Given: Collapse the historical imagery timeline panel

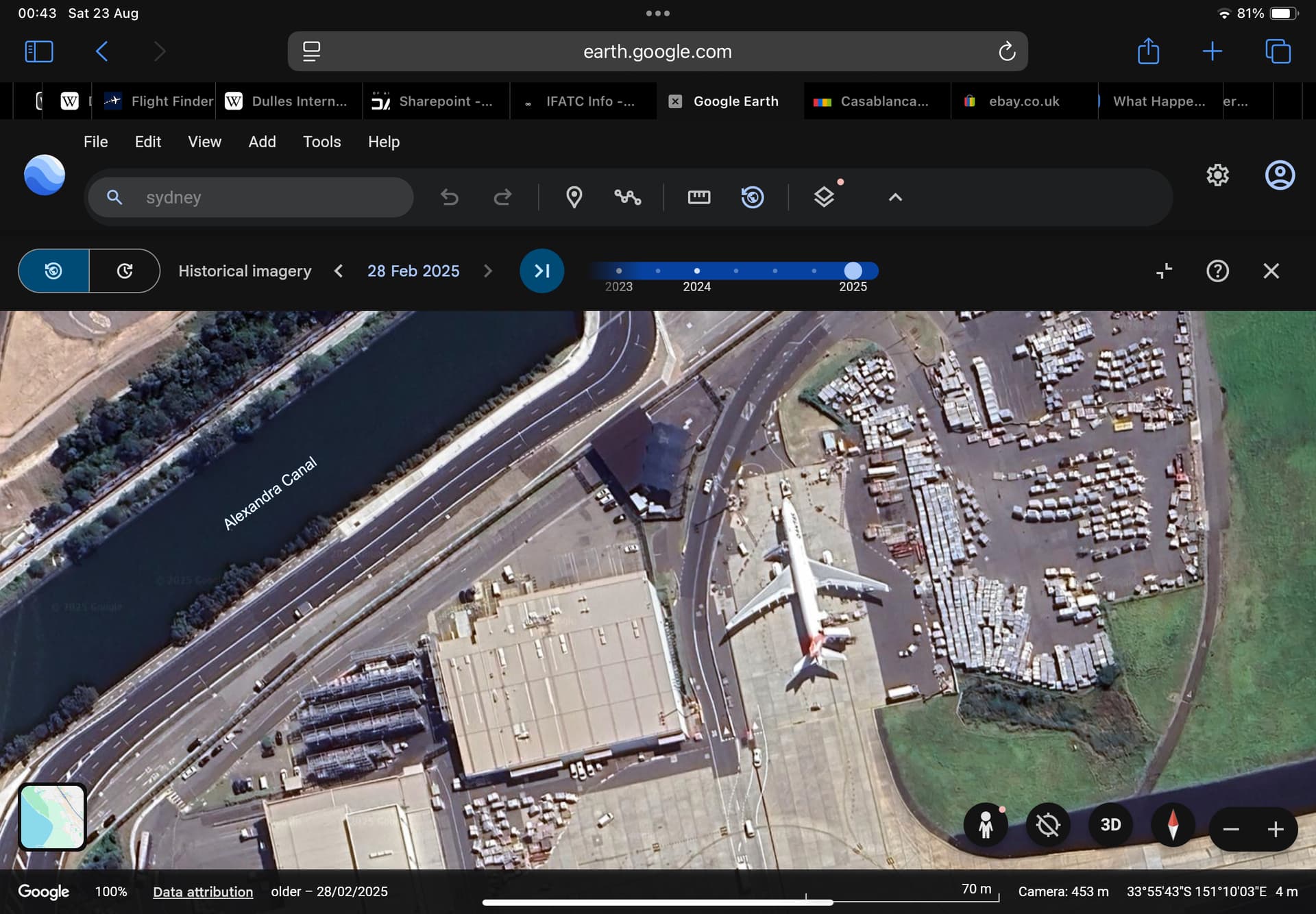Looking at the screenshot, I should 1164,271.
